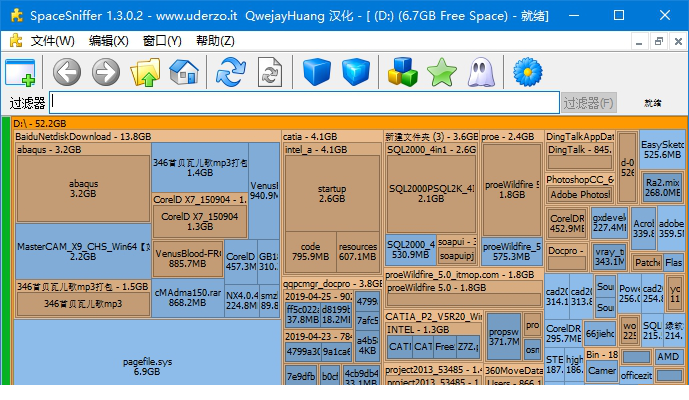
Task: Select the BaiduNetdiskDownload - 13.8GB folder header
Action: tap(147, 136)
